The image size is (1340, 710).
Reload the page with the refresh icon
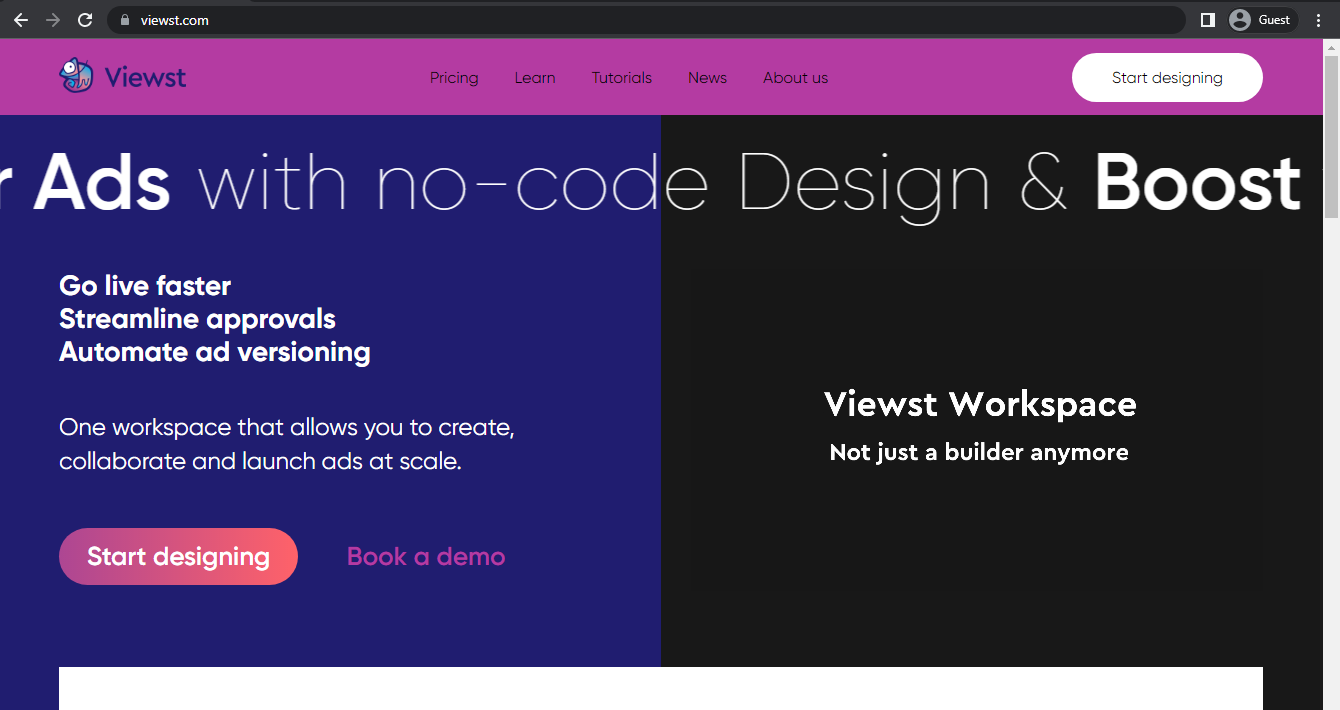click(x=85, y=20)
